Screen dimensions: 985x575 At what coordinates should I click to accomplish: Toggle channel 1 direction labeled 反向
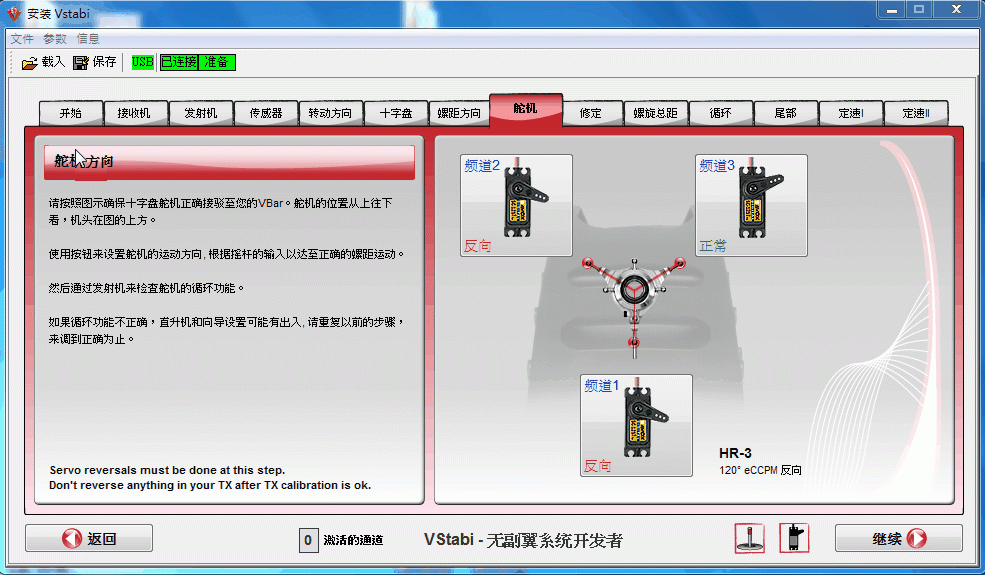(x=598, y=466)
